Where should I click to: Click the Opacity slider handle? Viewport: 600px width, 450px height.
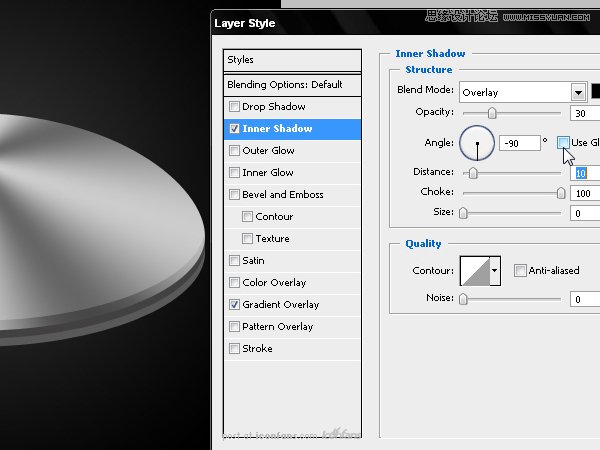point(492,113)
